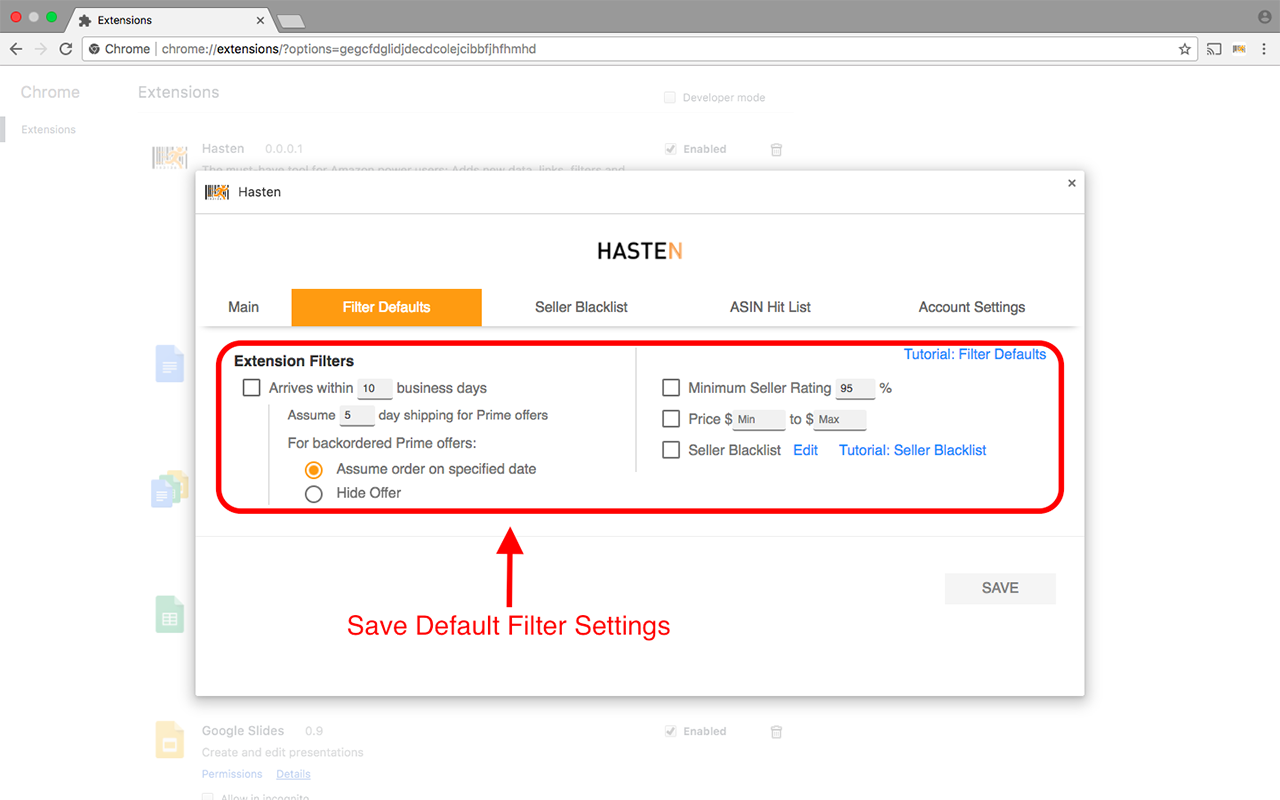1280x800 pixels.
Task: Click the Details link under Google Slides
Action: tap(293, 774)
